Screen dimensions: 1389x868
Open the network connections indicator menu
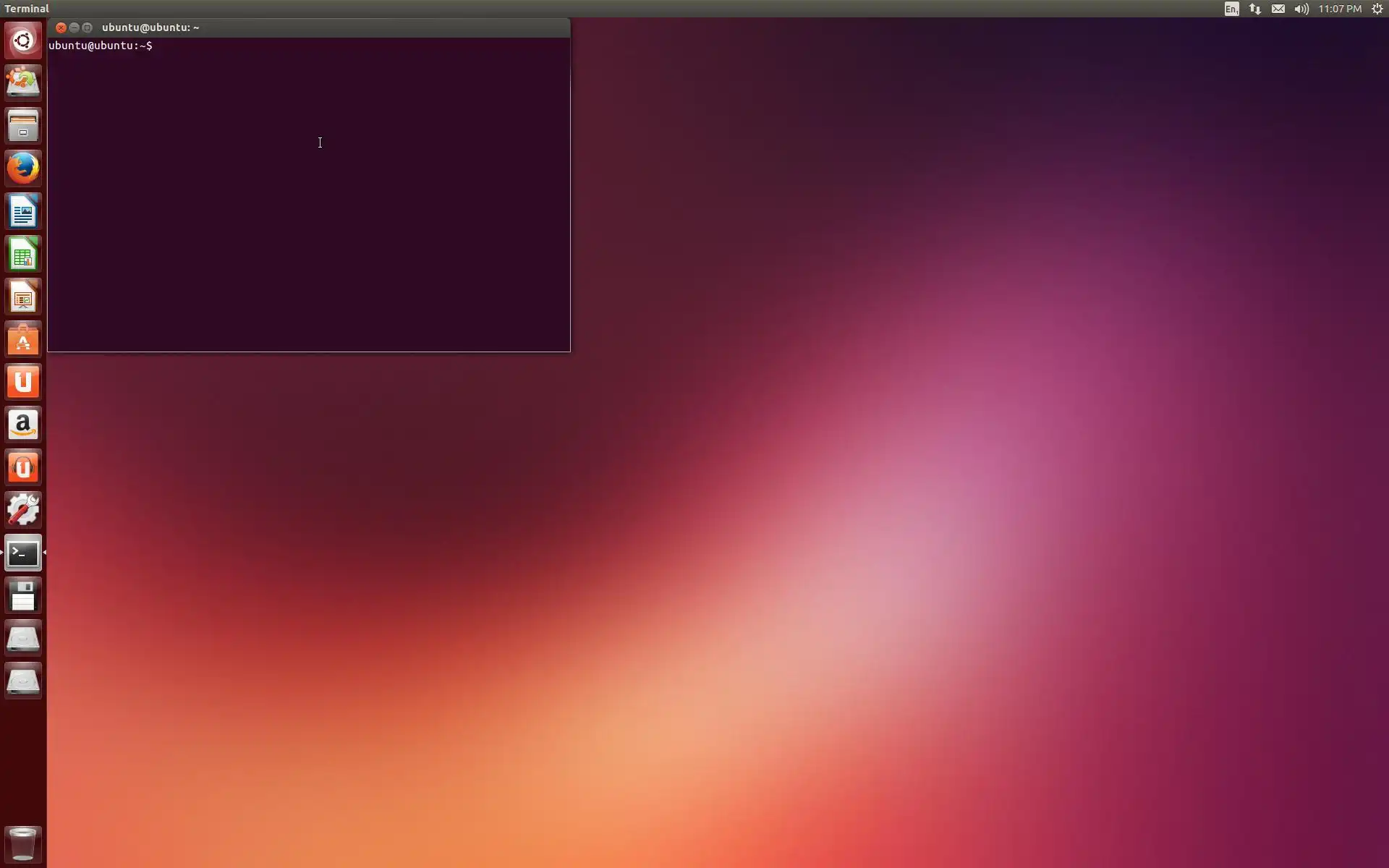(1255, 9)
